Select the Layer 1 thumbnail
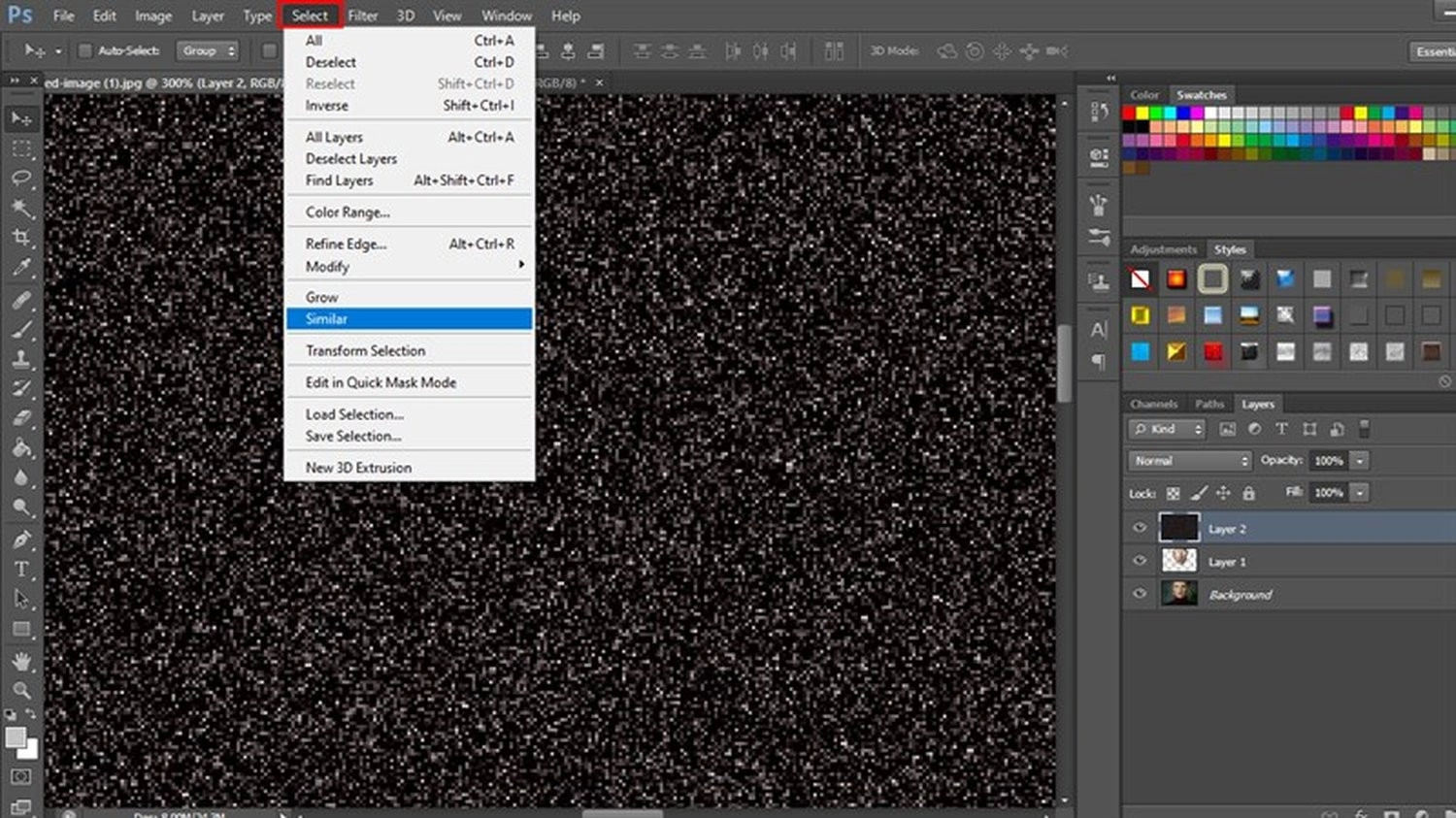 1179,561
